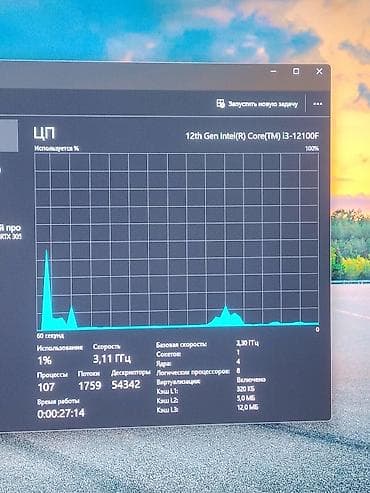Click the processes count '107'

[x=46, y=387]
